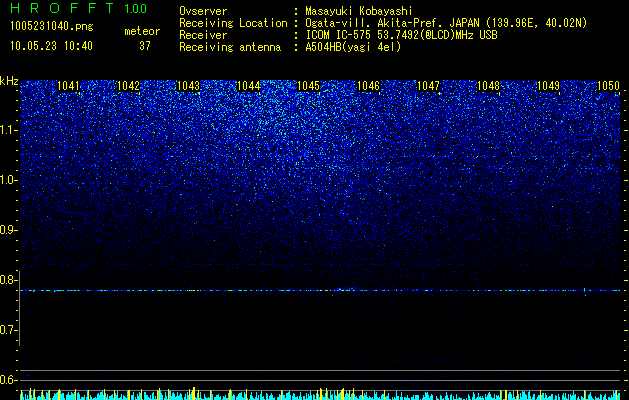Click the 0.8 kHz axis label
Image resolution: width=629 pixels, height=400 pixels.
click(x=8, y=280)
